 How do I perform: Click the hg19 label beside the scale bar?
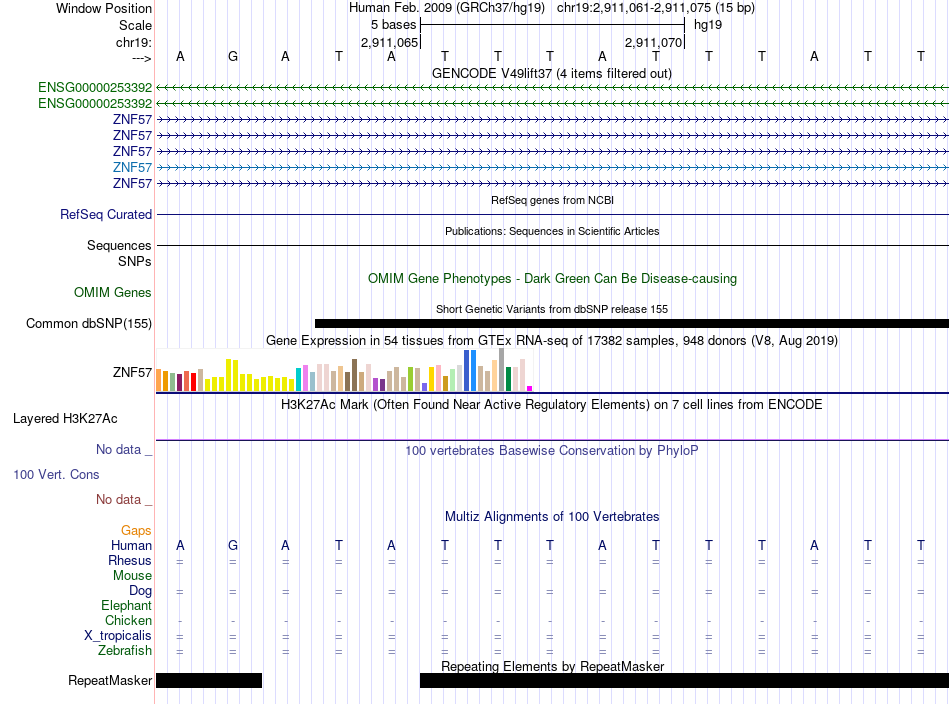(708, 25)
